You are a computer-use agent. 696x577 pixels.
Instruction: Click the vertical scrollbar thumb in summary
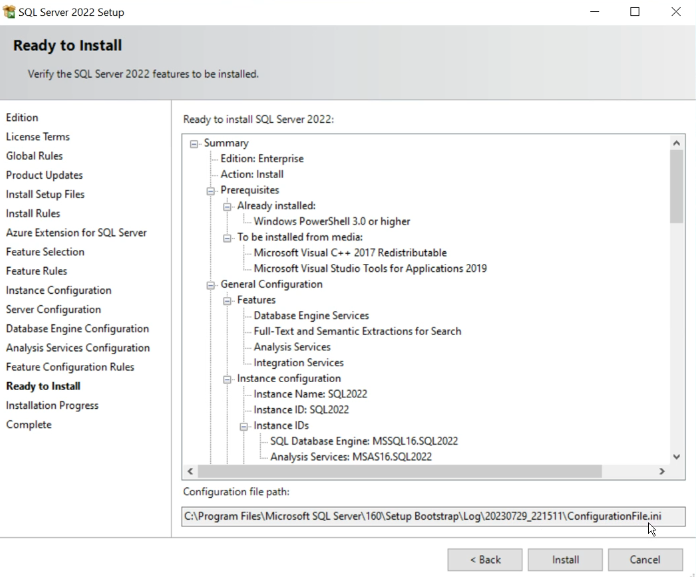(676, 186)
